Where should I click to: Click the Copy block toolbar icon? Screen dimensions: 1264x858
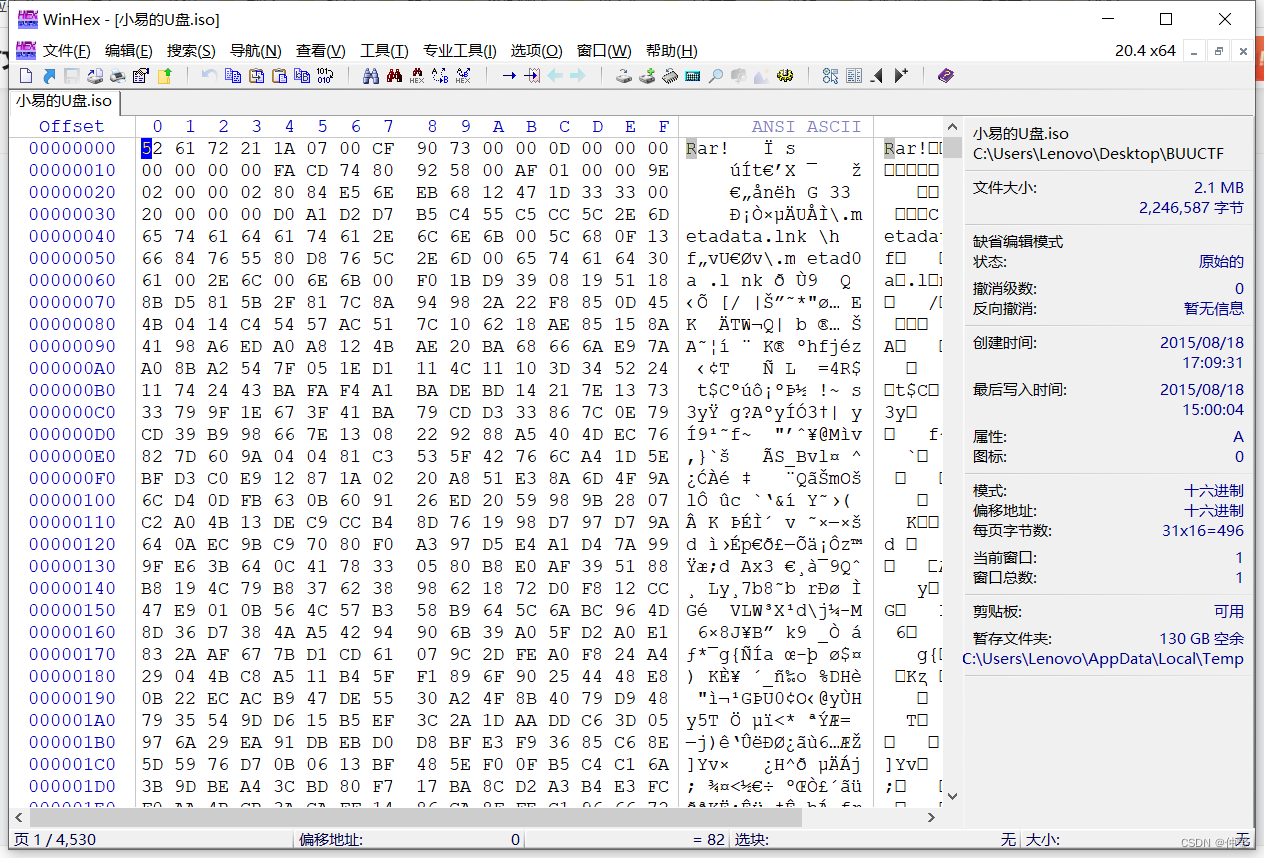click(233, 75)
